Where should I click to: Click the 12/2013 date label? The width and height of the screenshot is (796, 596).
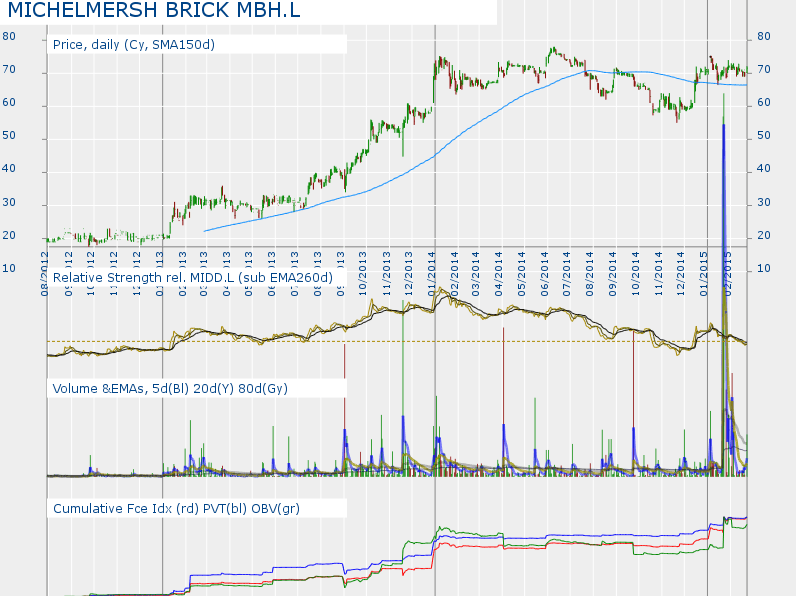pos(409,274)
